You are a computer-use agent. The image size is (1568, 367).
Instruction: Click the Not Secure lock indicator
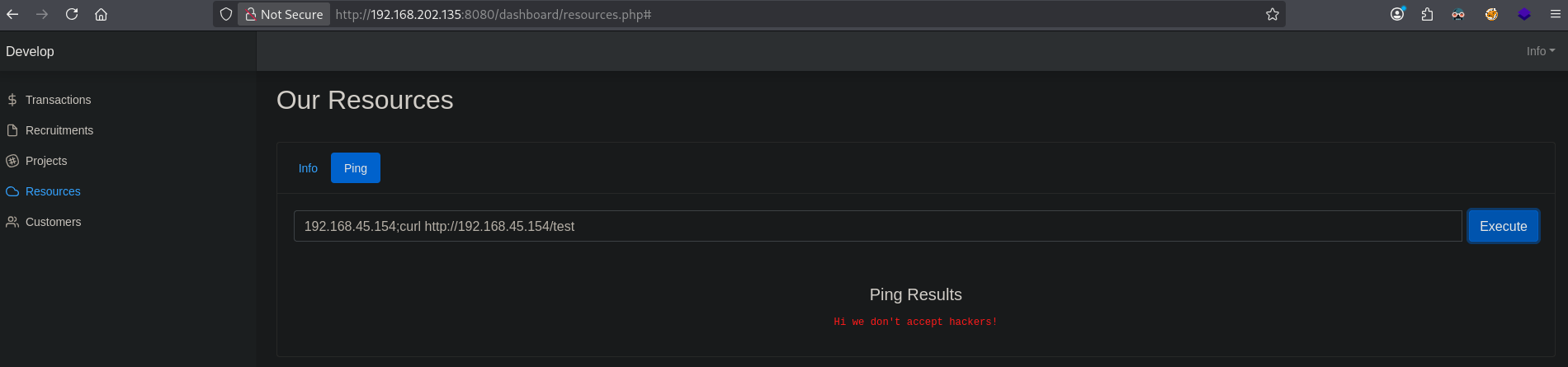point(284,14)
